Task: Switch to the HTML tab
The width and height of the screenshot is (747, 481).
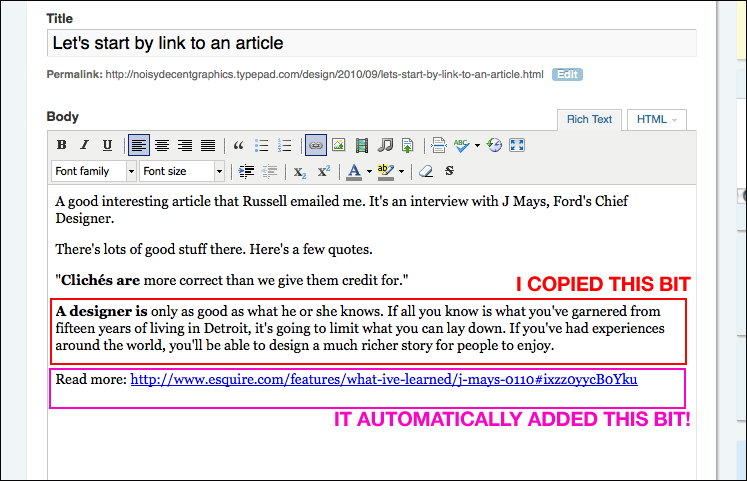Action: (x=656, y=119)
